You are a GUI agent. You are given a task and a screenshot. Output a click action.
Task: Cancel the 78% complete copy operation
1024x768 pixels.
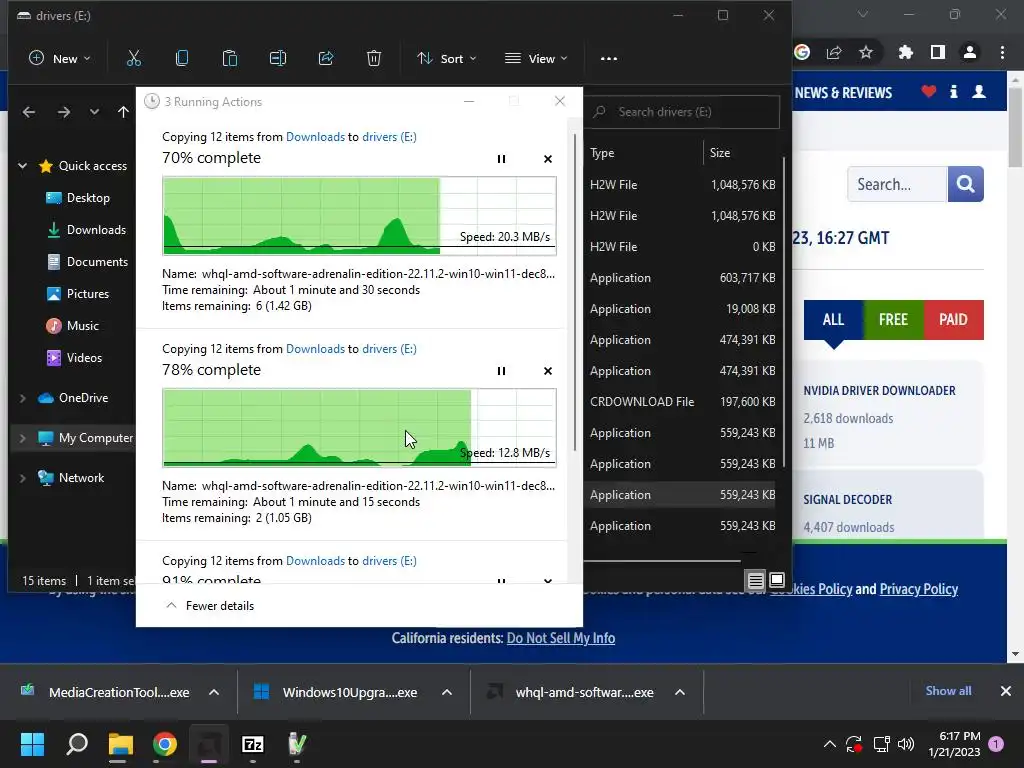(548, 371)
